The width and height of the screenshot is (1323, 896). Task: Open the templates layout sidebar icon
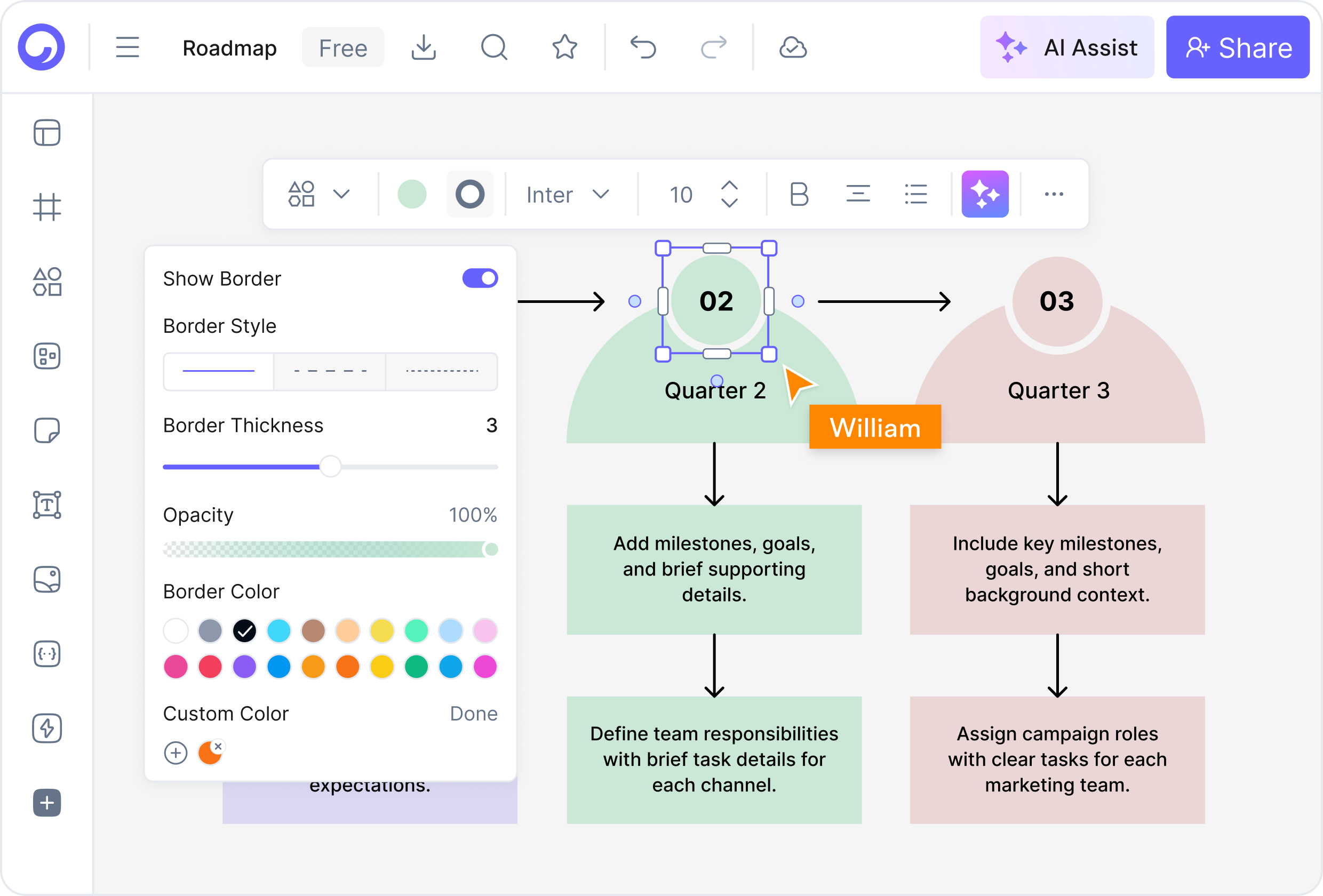click(47, 133)
